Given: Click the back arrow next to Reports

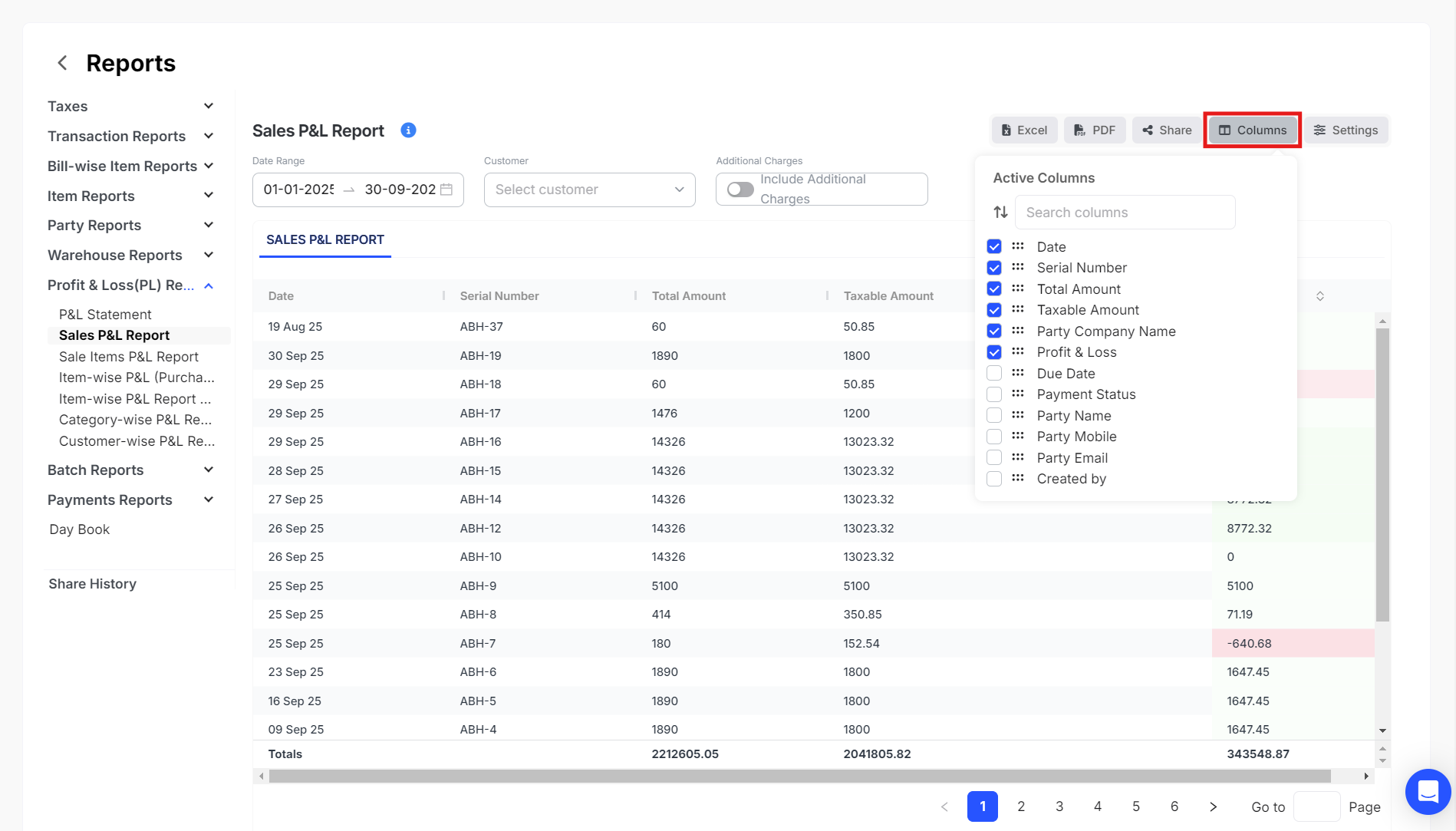Looking at the screenshot, I should click(x=63, y=63).
